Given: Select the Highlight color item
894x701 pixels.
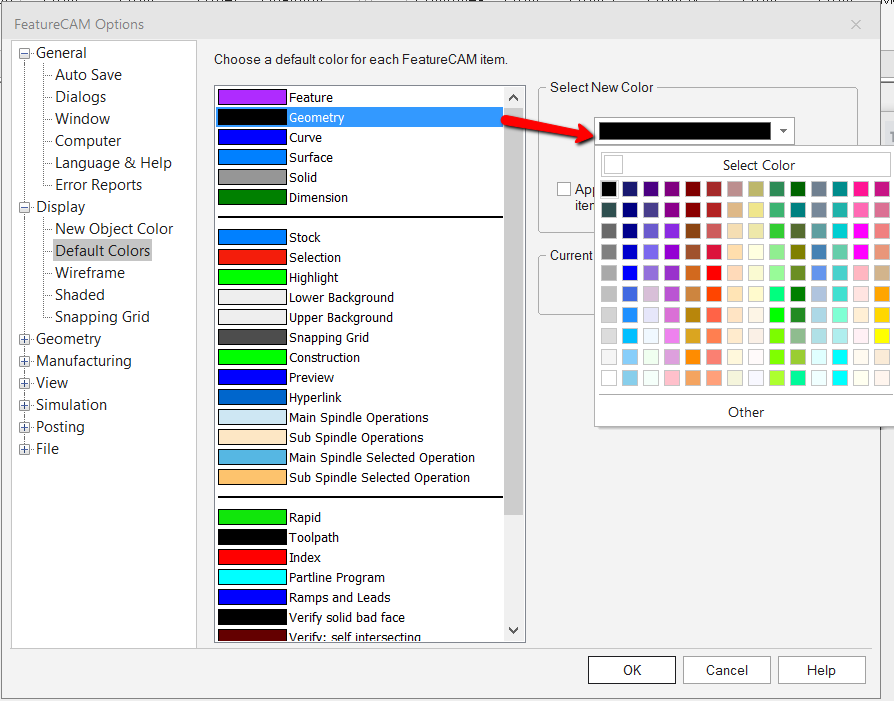Looking at the screenshot, I should 360,277.
